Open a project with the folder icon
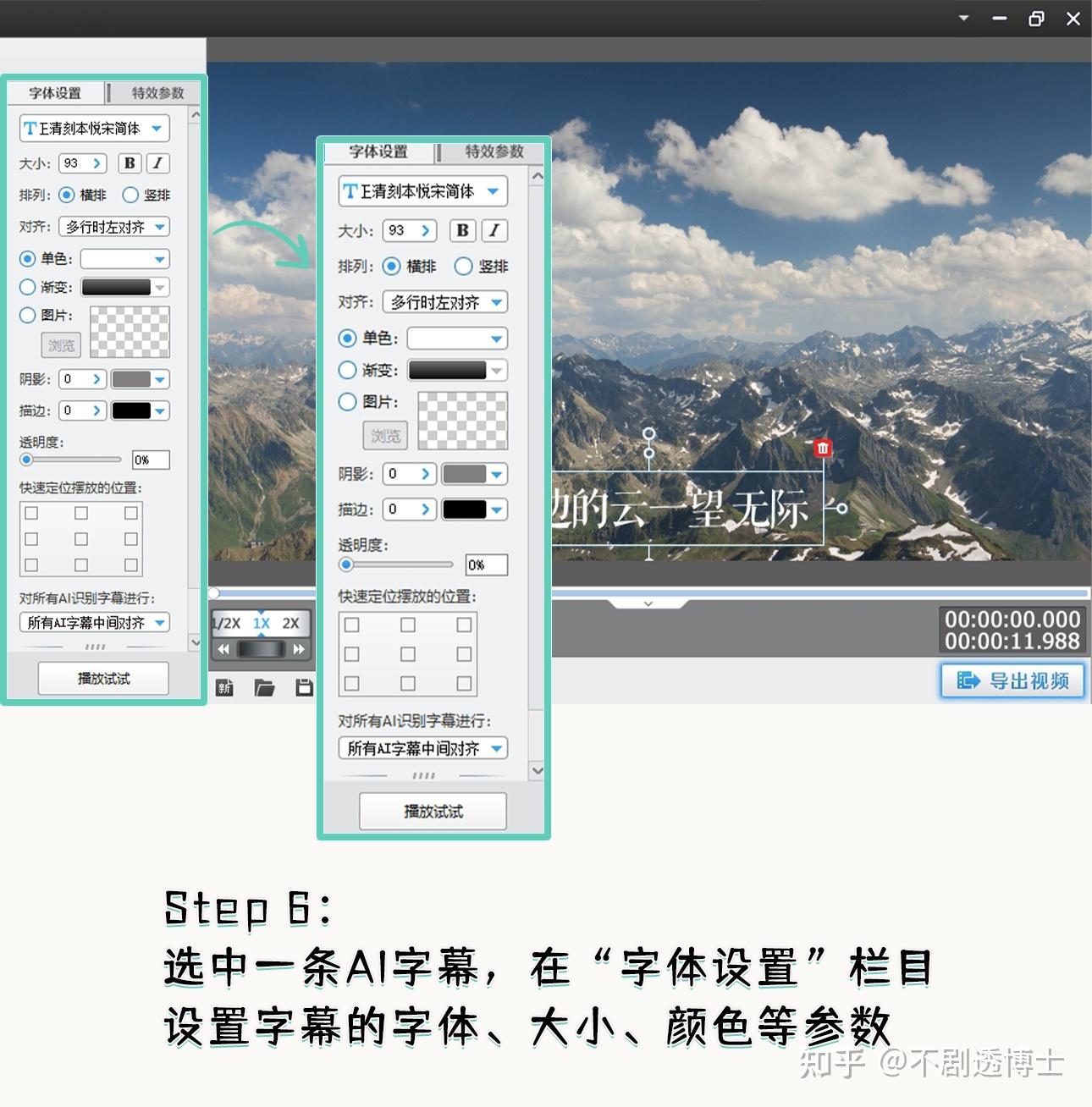Screen dimensions: 1092x1107 265,687
